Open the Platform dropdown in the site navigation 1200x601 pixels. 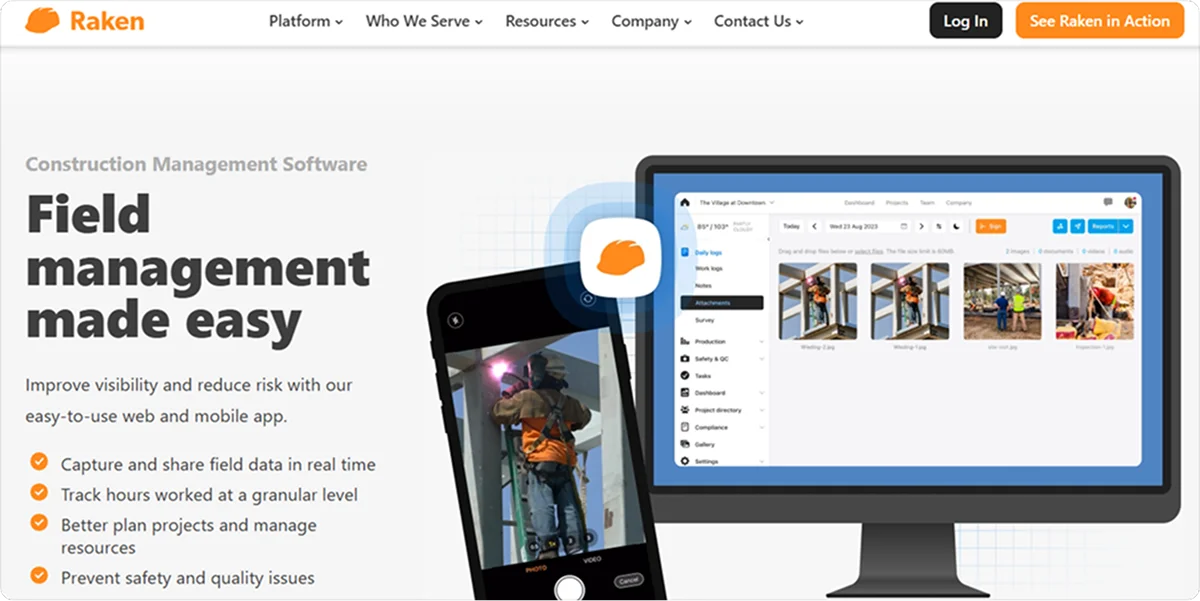coord(306,21)
